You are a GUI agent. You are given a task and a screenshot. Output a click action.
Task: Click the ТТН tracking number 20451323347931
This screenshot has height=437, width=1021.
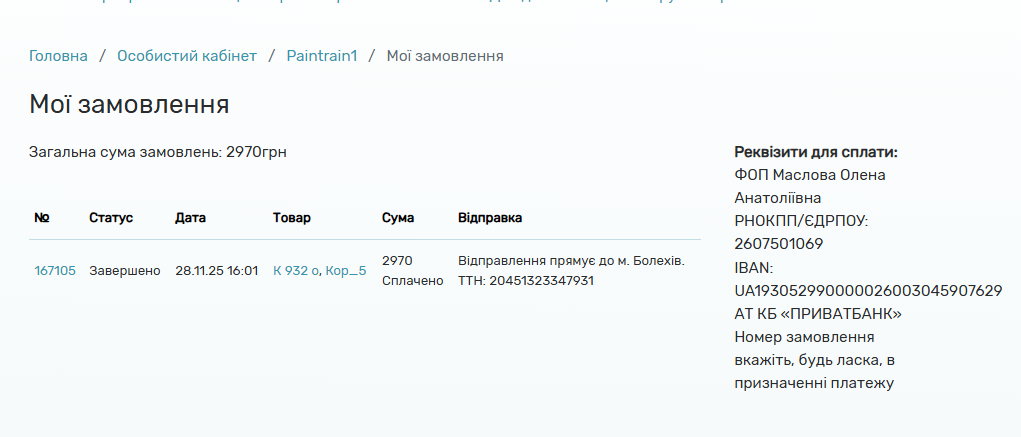click(x=541, y=281)
